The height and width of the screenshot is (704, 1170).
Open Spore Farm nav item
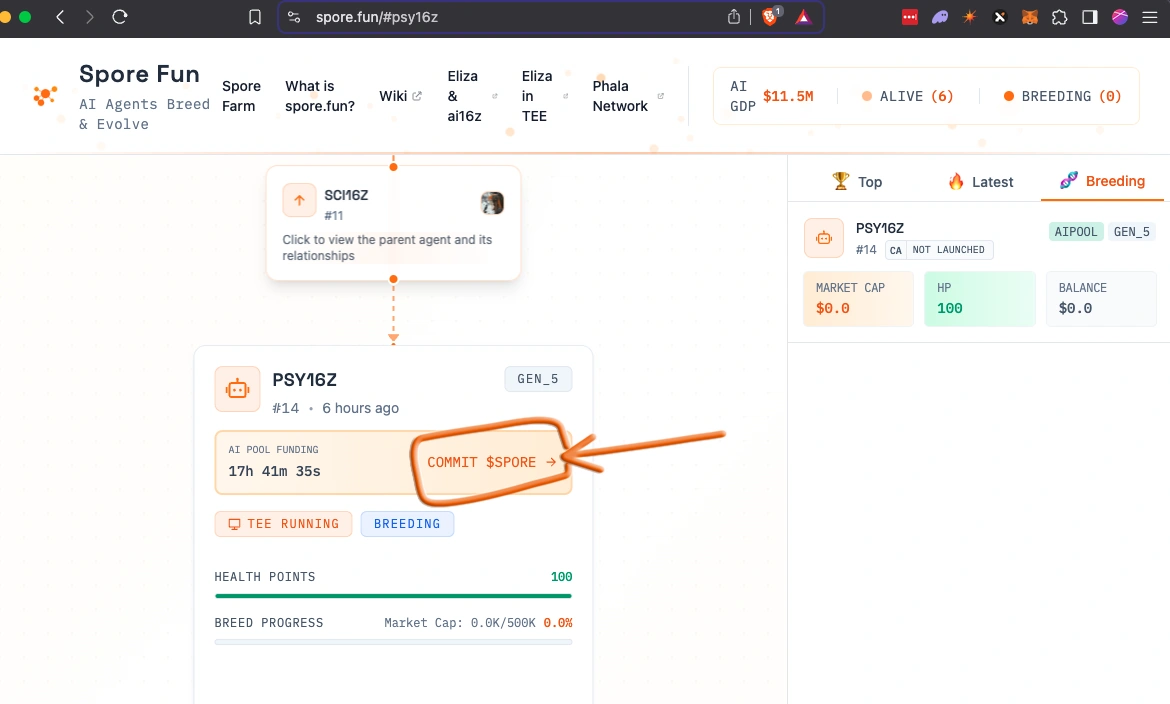click(241, 96)
